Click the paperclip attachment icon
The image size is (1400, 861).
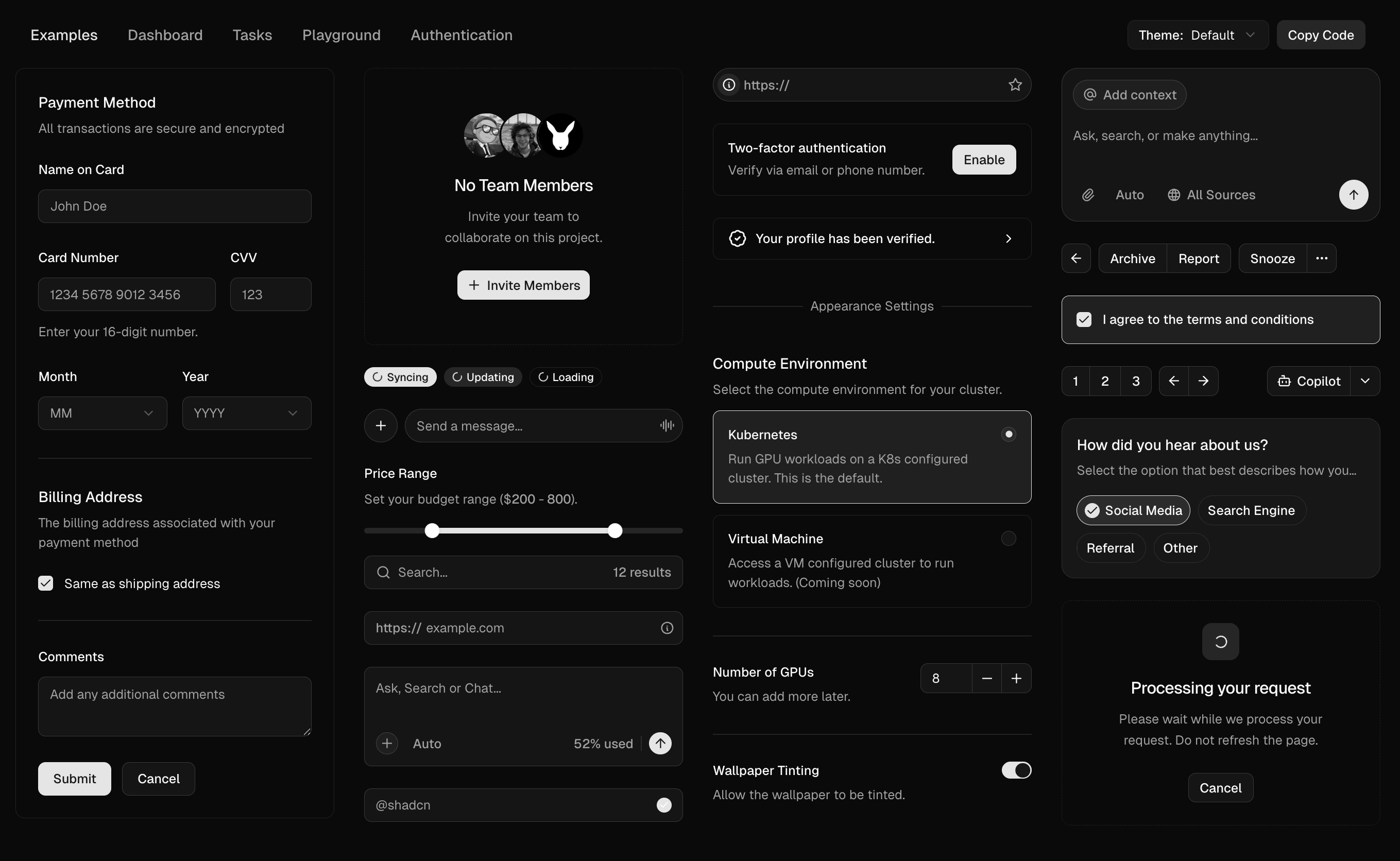(1088, 195)
